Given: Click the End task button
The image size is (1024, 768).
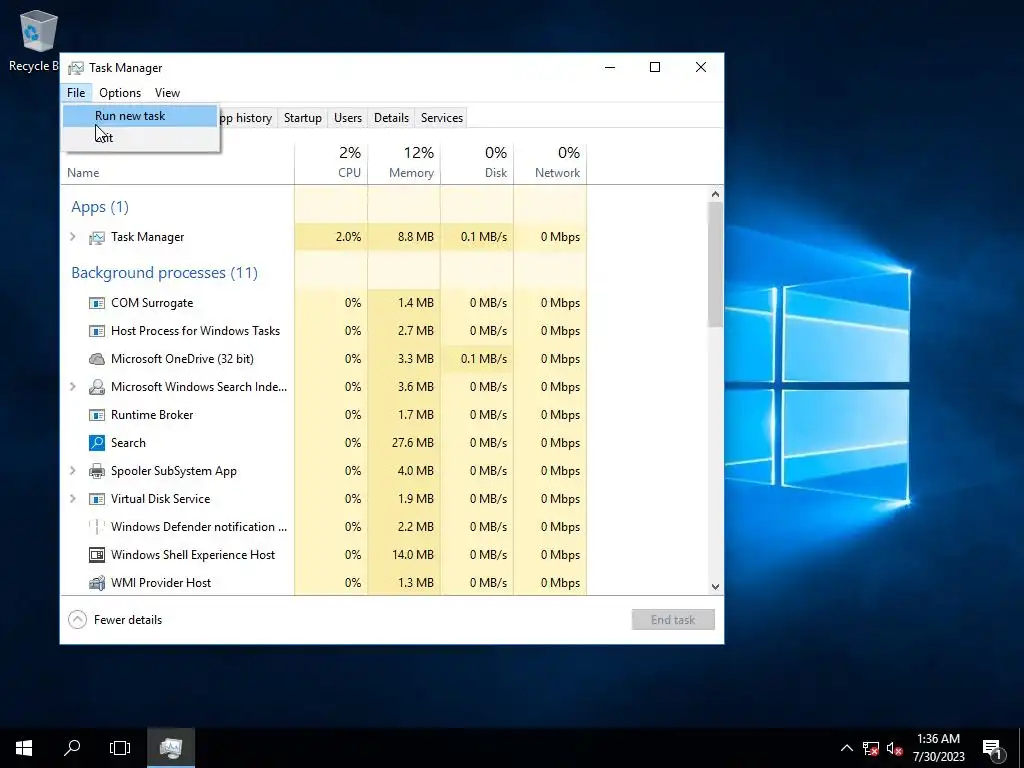Looking at the screenshot, I should [673, 620].
